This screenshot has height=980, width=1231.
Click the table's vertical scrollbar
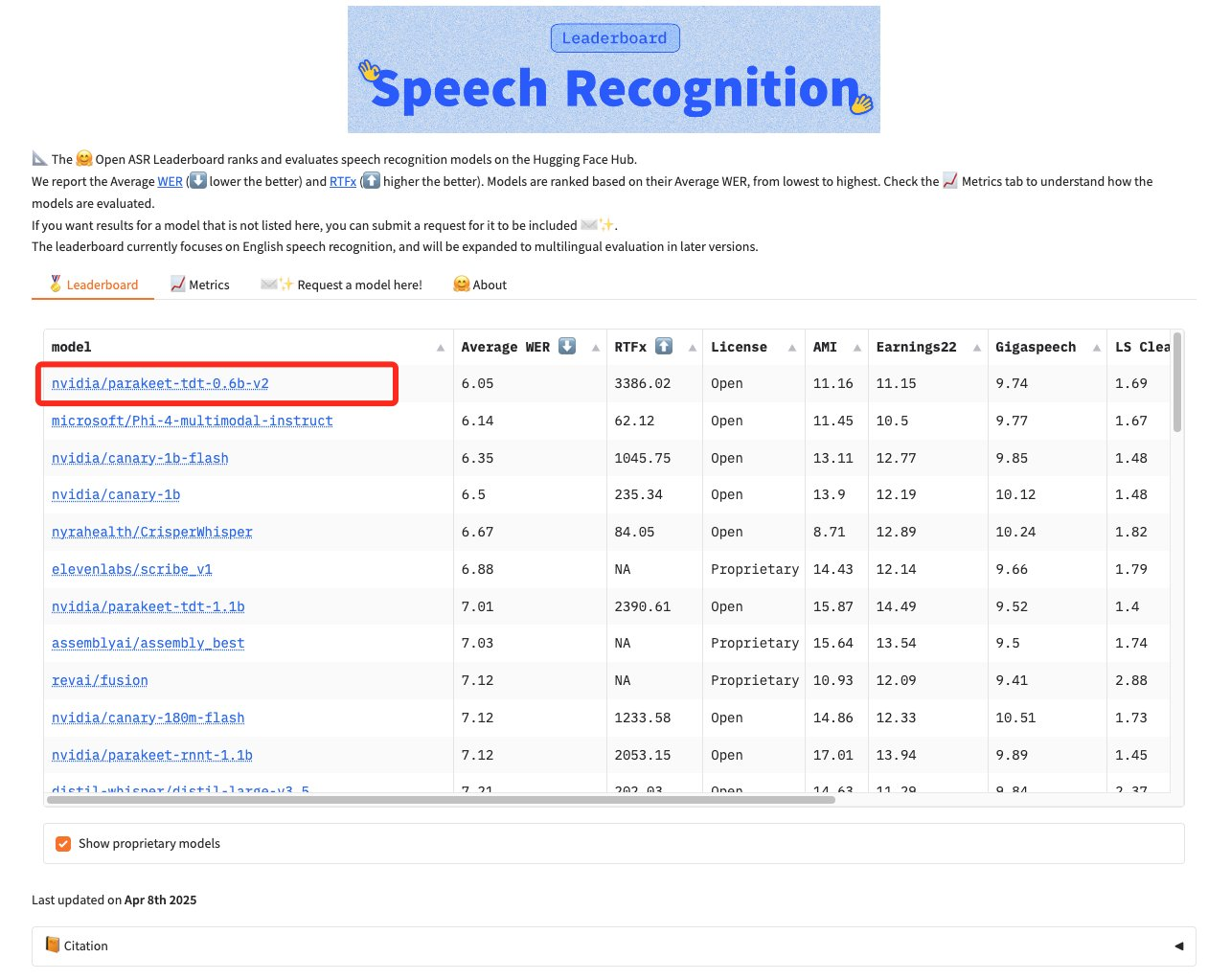click(x=1177, y=382)
